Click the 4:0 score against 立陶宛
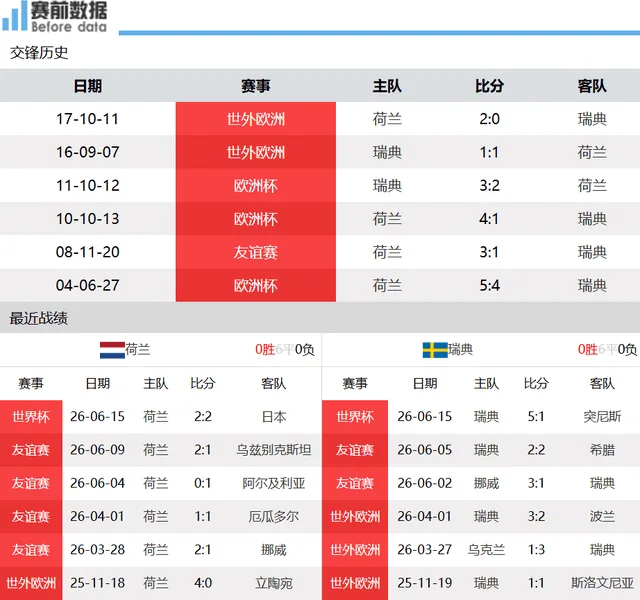640x600 pixels. coord(202,583)
